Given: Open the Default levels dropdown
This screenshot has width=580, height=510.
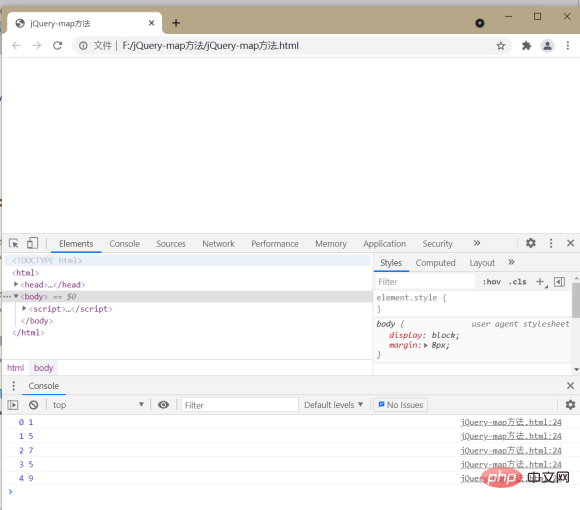Looking at the screenshot, I should click(x=333, y=405).
